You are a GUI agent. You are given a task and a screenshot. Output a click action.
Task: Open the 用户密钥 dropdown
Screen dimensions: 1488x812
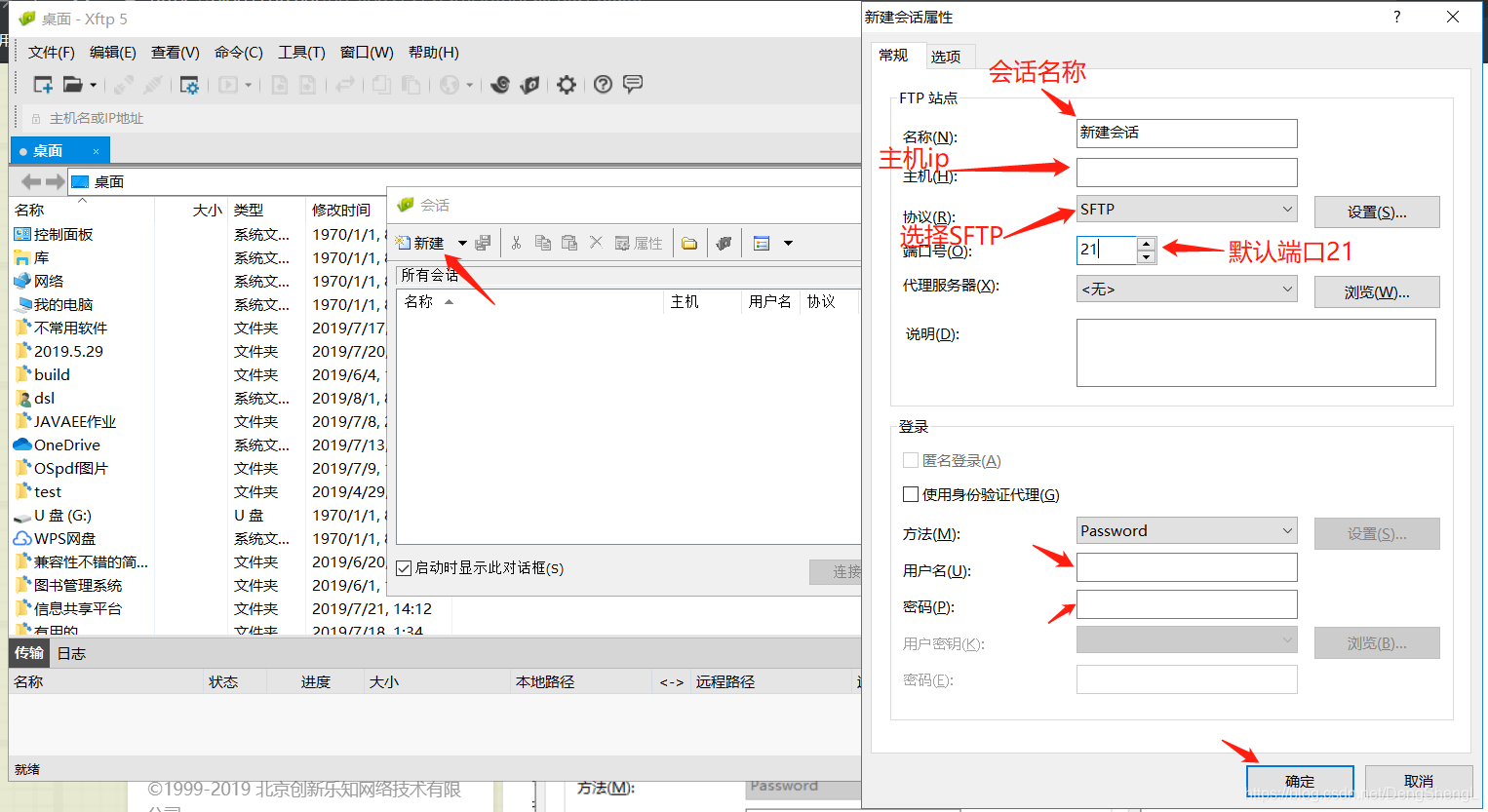[1187, 640]
